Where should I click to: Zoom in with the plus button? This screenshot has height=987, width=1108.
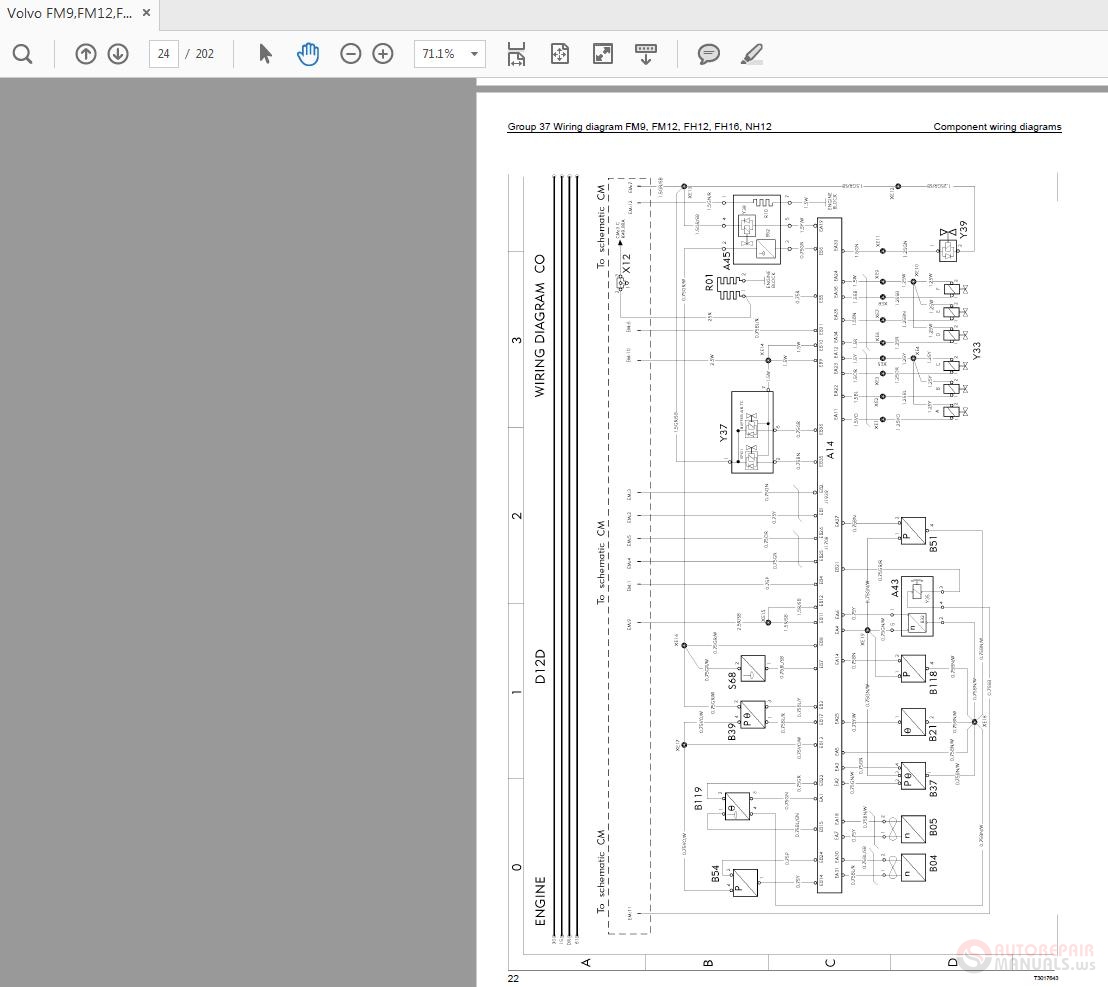click(383, 54)
